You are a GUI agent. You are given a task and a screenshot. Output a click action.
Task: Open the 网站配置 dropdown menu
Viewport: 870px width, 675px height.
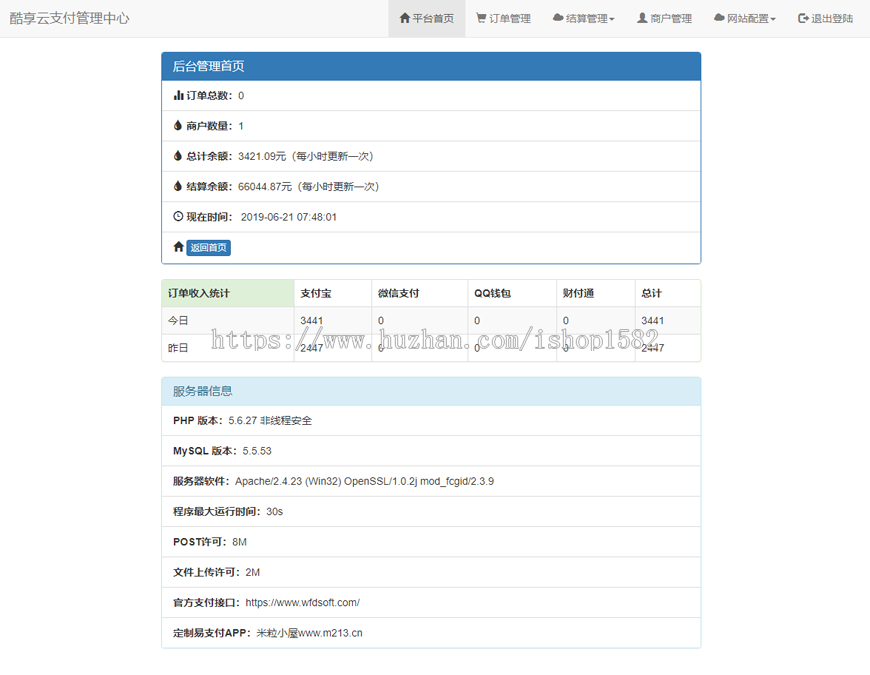tap(745, 17)
